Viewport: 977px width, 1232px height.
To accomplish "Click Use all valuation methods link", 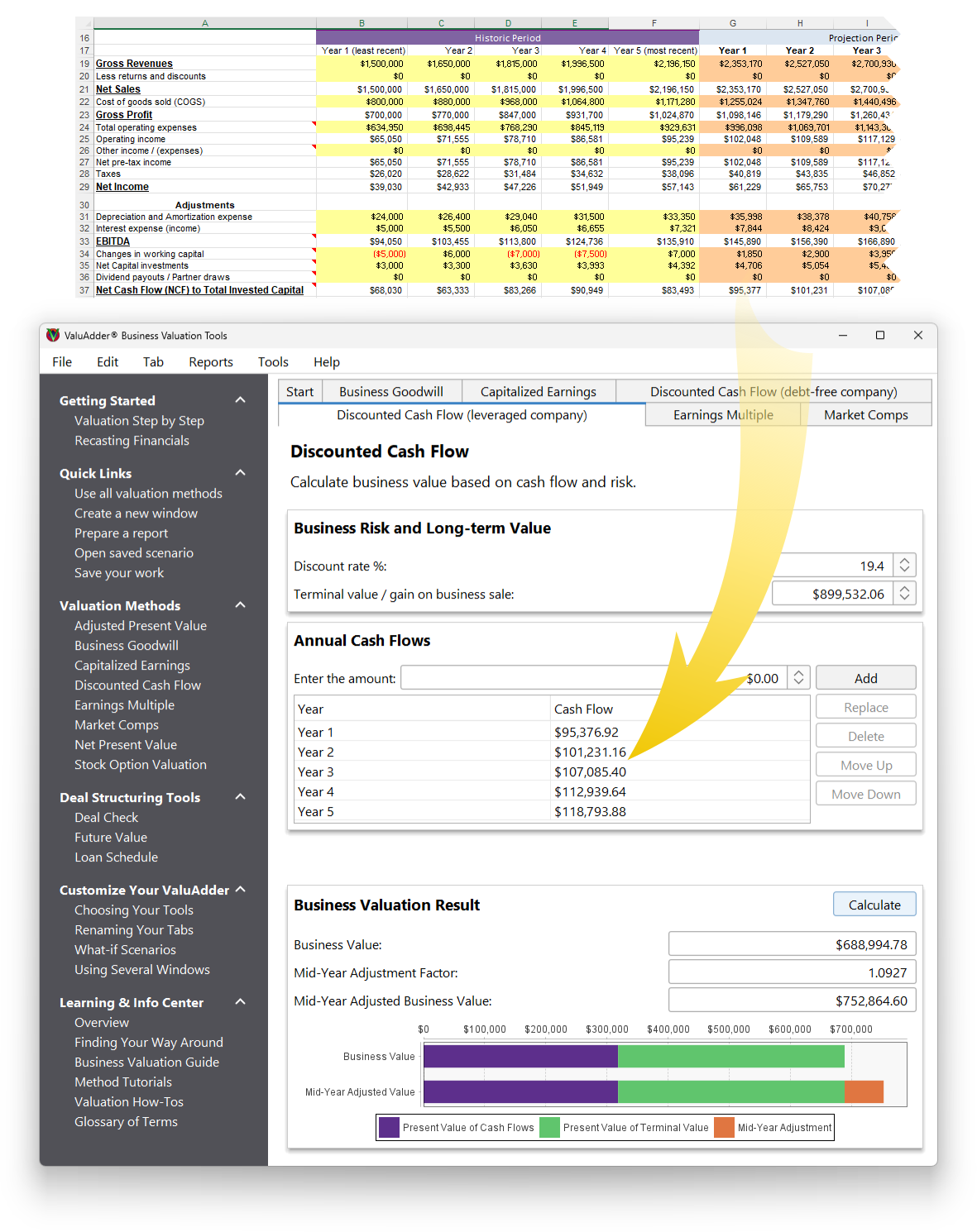I will (x=148, y=494).
